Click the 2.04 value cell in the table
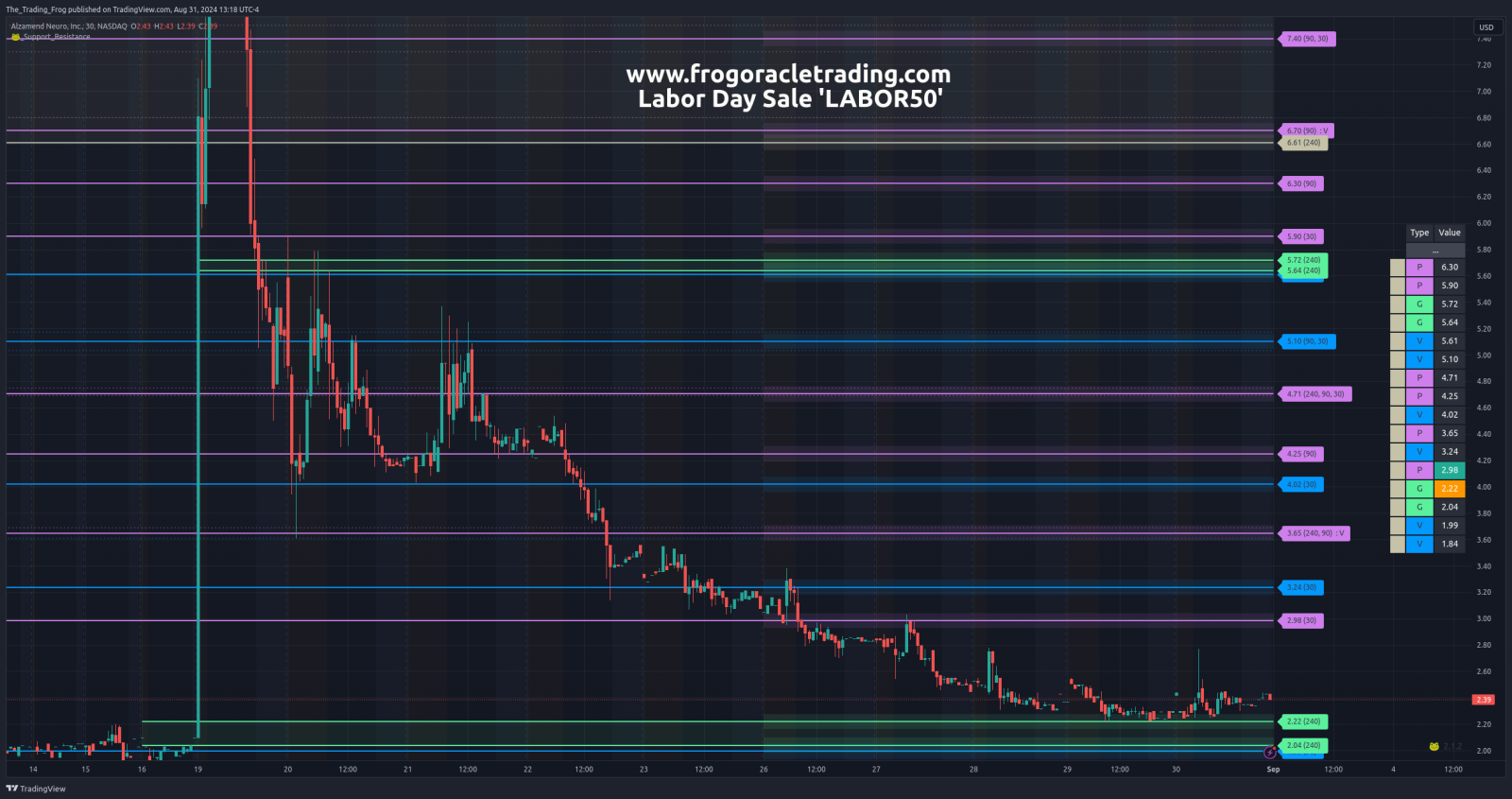The height and width of the screenshot is (799, 1512). coord(1450,507)
